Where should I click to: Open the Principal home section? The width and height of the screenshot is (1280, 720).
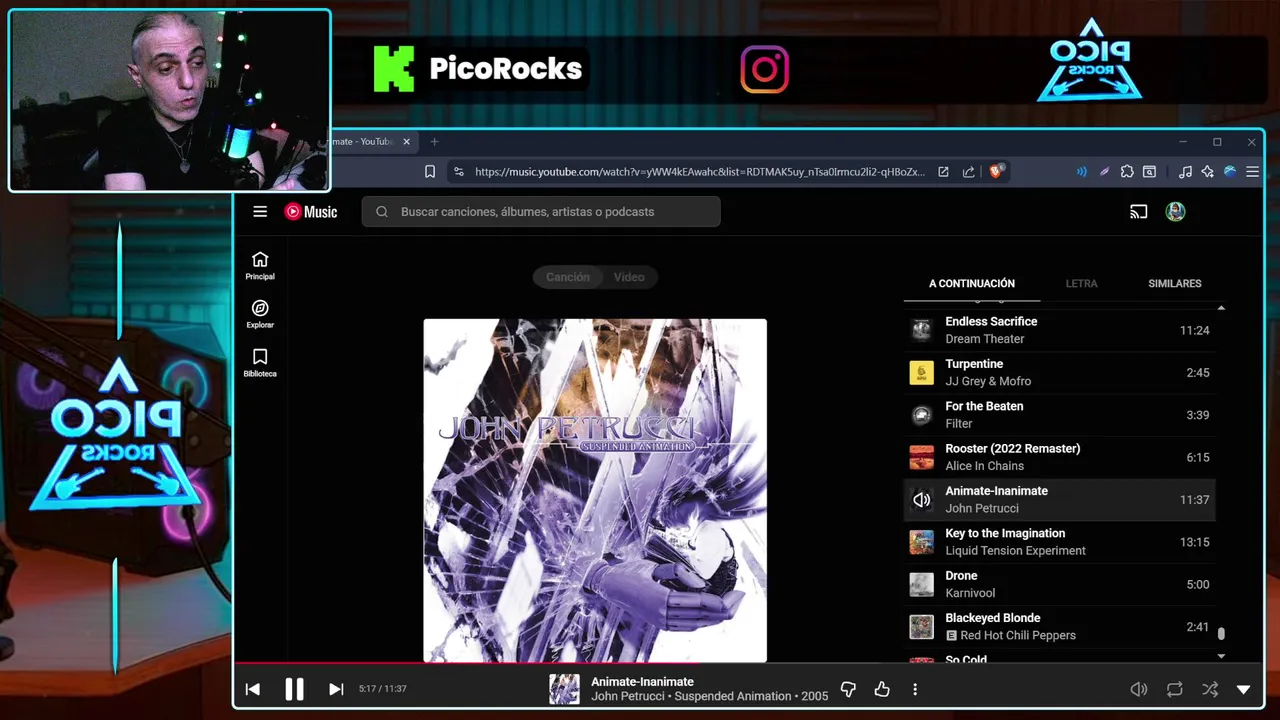pos(260,266)
